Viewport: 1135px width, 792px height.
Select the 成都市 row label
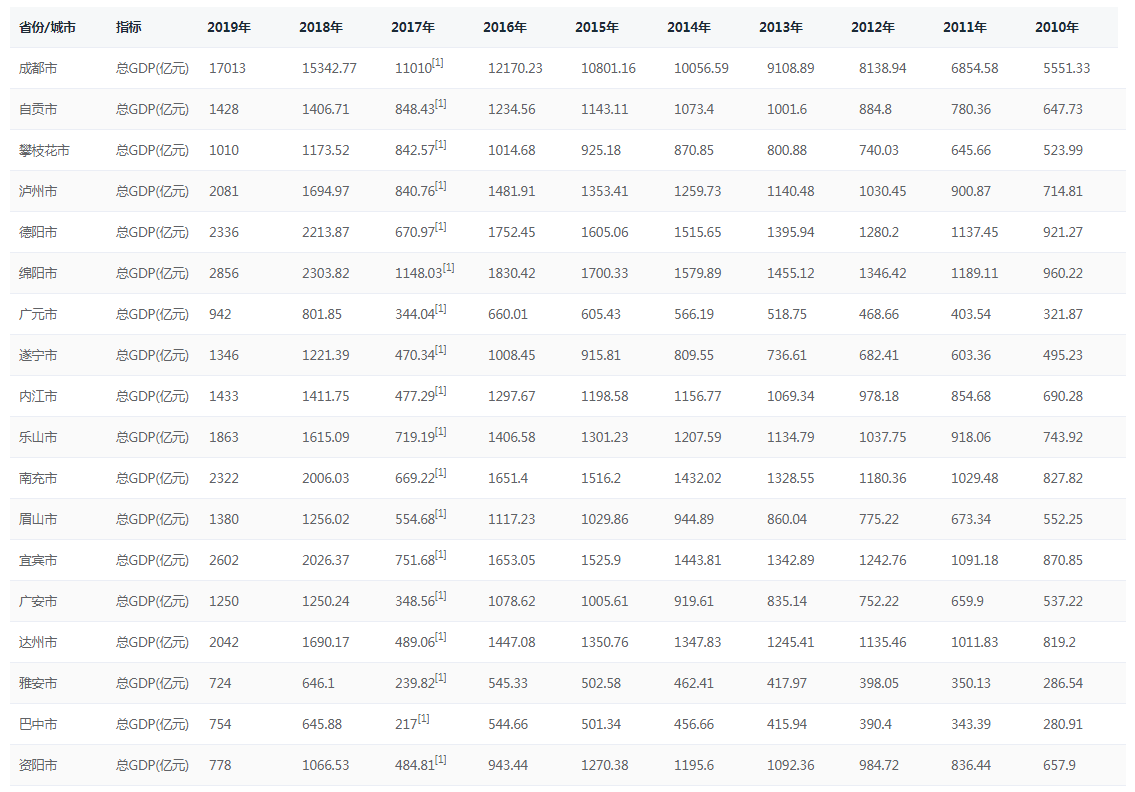click(x=38, y=68)
